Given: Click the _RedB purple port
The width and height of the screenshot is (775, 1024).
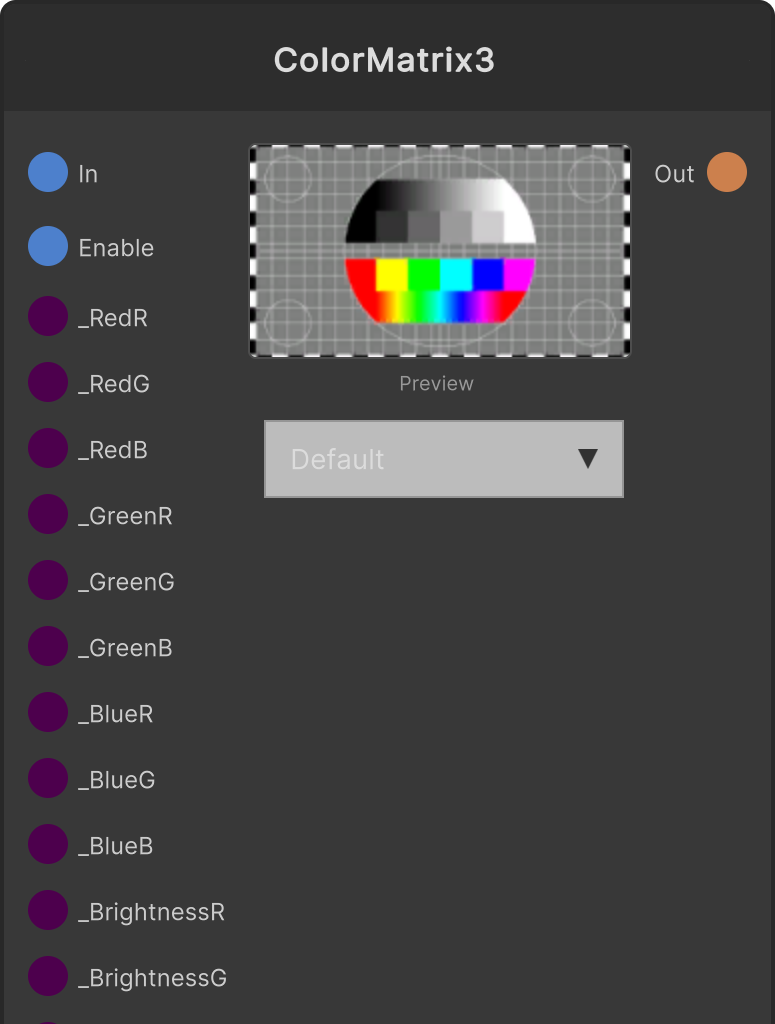Looking at the screenshot, I should 48,448.
